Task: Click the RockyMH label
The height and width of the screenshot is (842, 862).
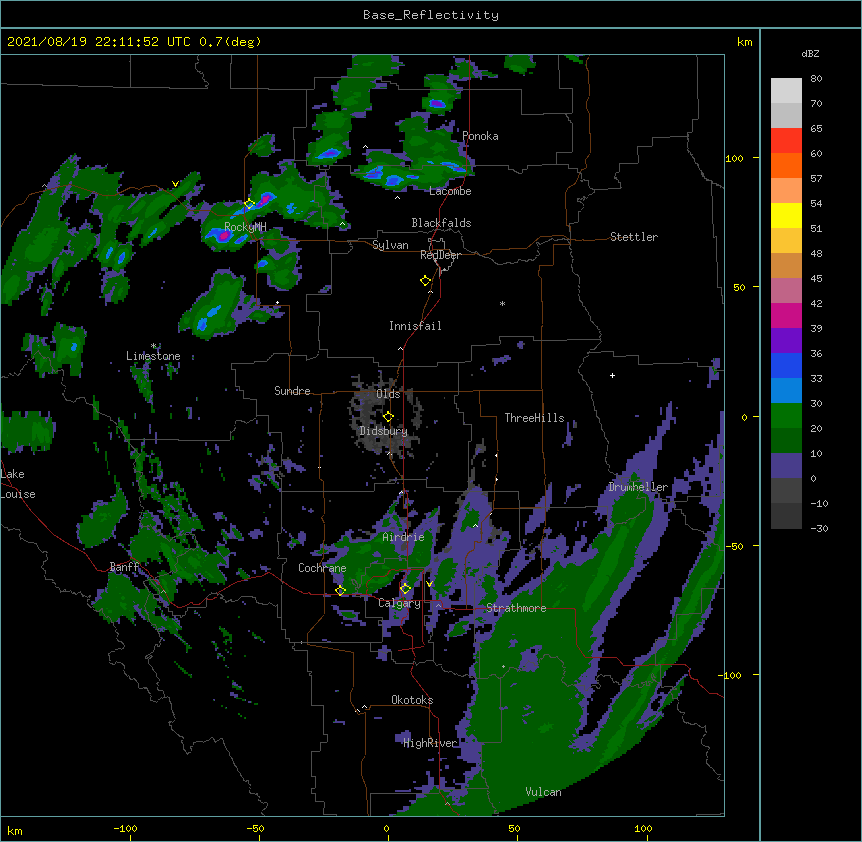Action: pos(245,227)
